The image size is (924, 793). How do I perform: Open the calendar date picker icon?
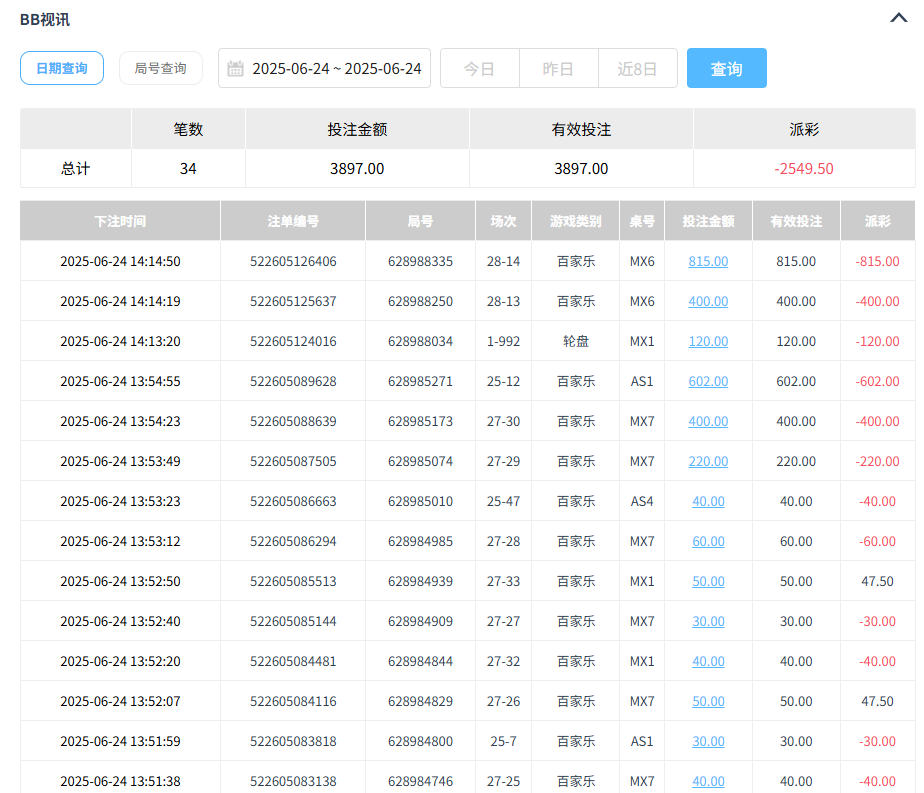(236, 68)
